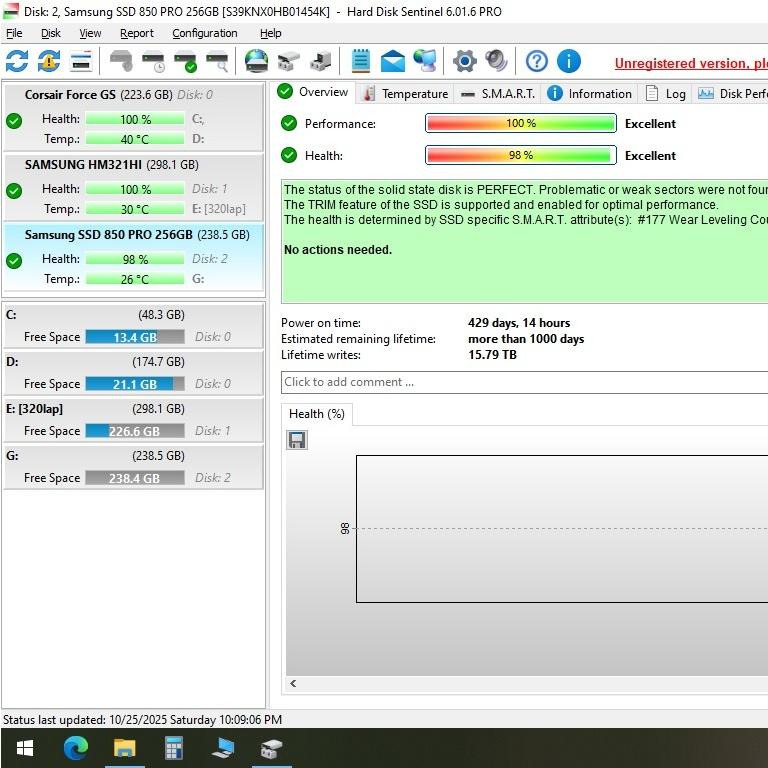Click the globe disk toolbar icon
The width and height of the screenshot is (768, 768).
257,61
